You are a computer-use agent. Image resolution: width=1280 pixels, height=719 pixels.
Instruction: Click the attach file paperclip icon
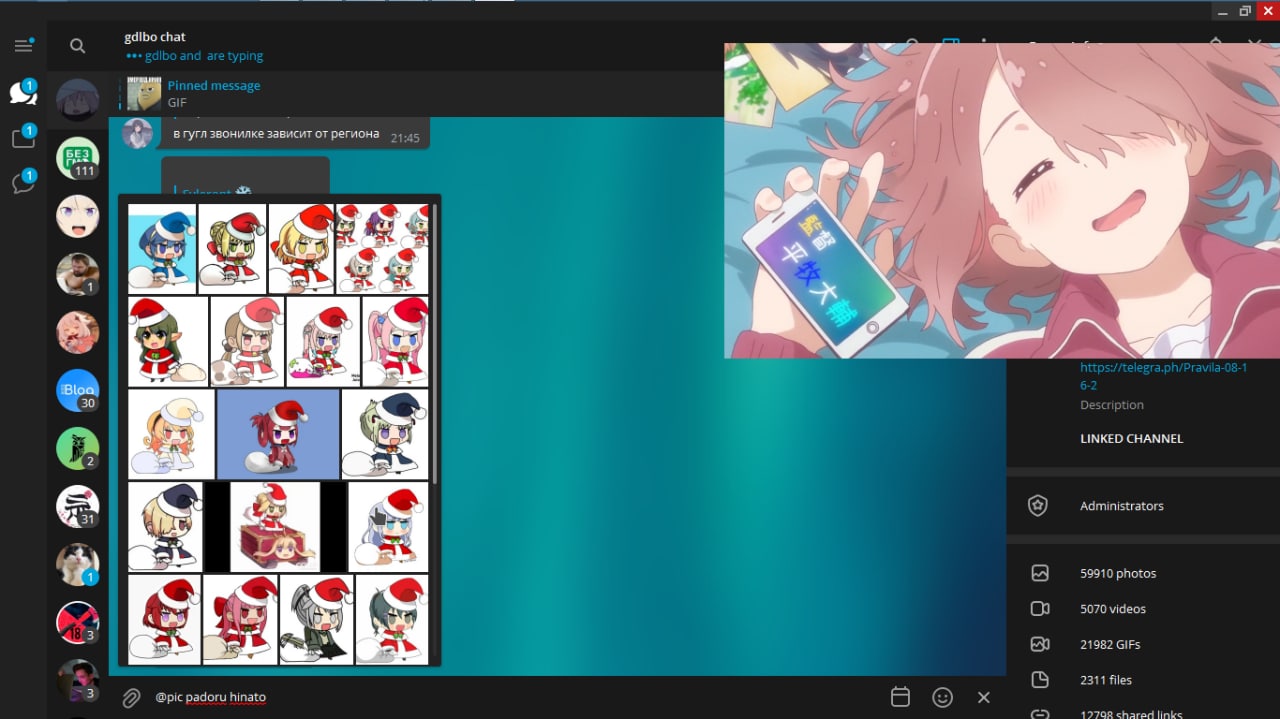coord(131,698)
